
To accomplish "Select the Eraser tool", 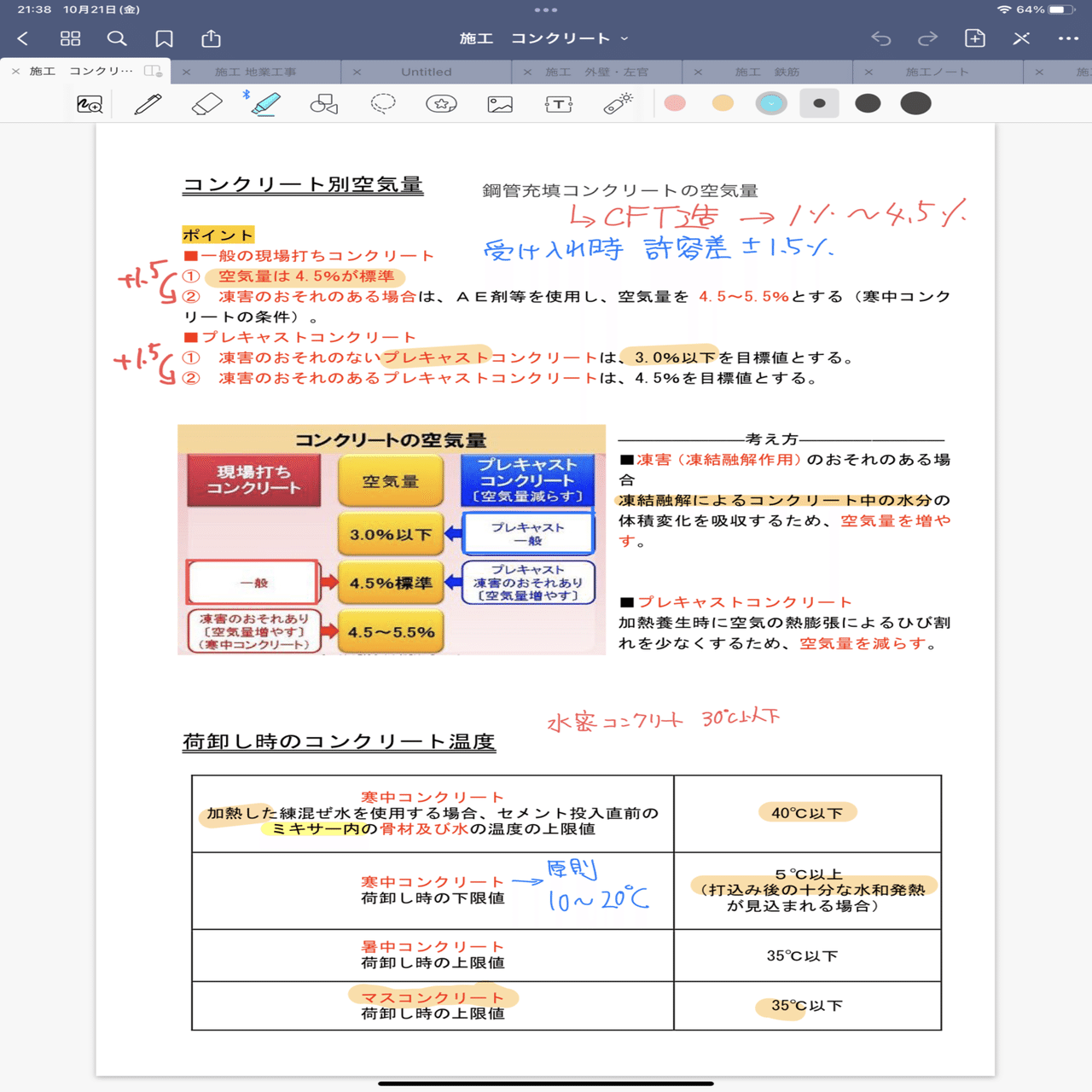I will 206,103.
